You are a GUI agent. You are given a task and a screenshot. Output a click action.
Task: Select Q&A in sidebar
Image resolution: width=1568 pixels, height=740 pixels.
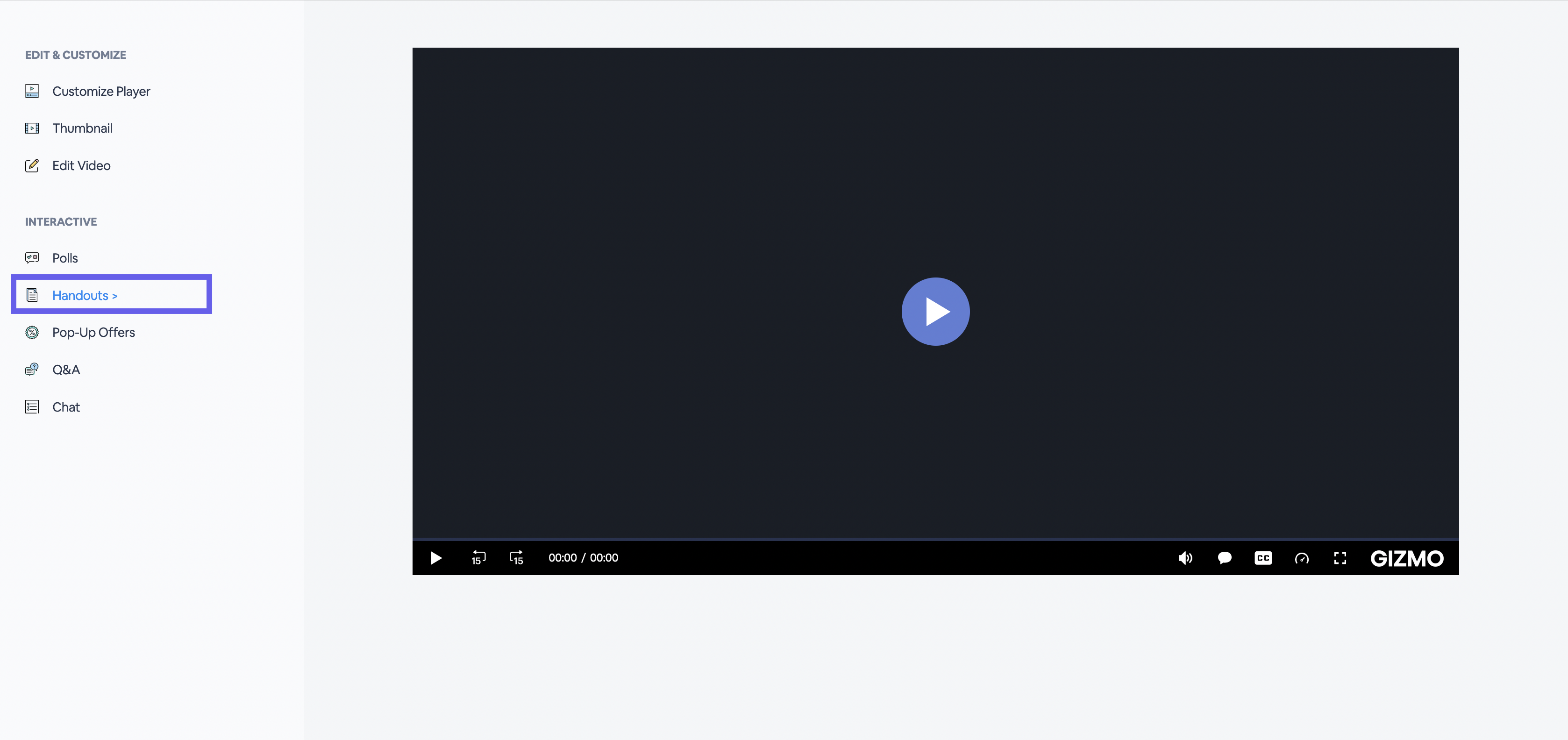66,370
